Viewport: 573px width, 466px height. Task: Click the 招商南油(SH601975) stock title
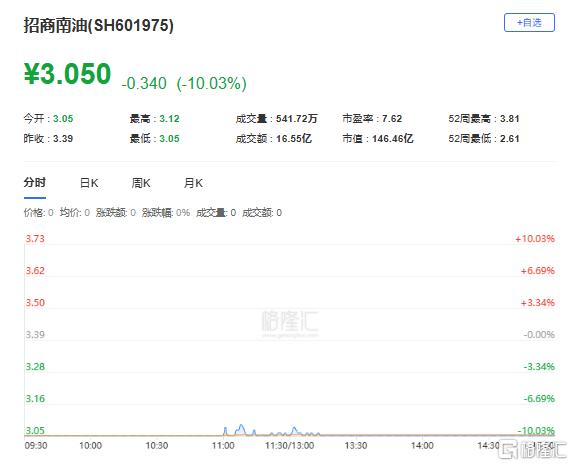tap(99, 25)
